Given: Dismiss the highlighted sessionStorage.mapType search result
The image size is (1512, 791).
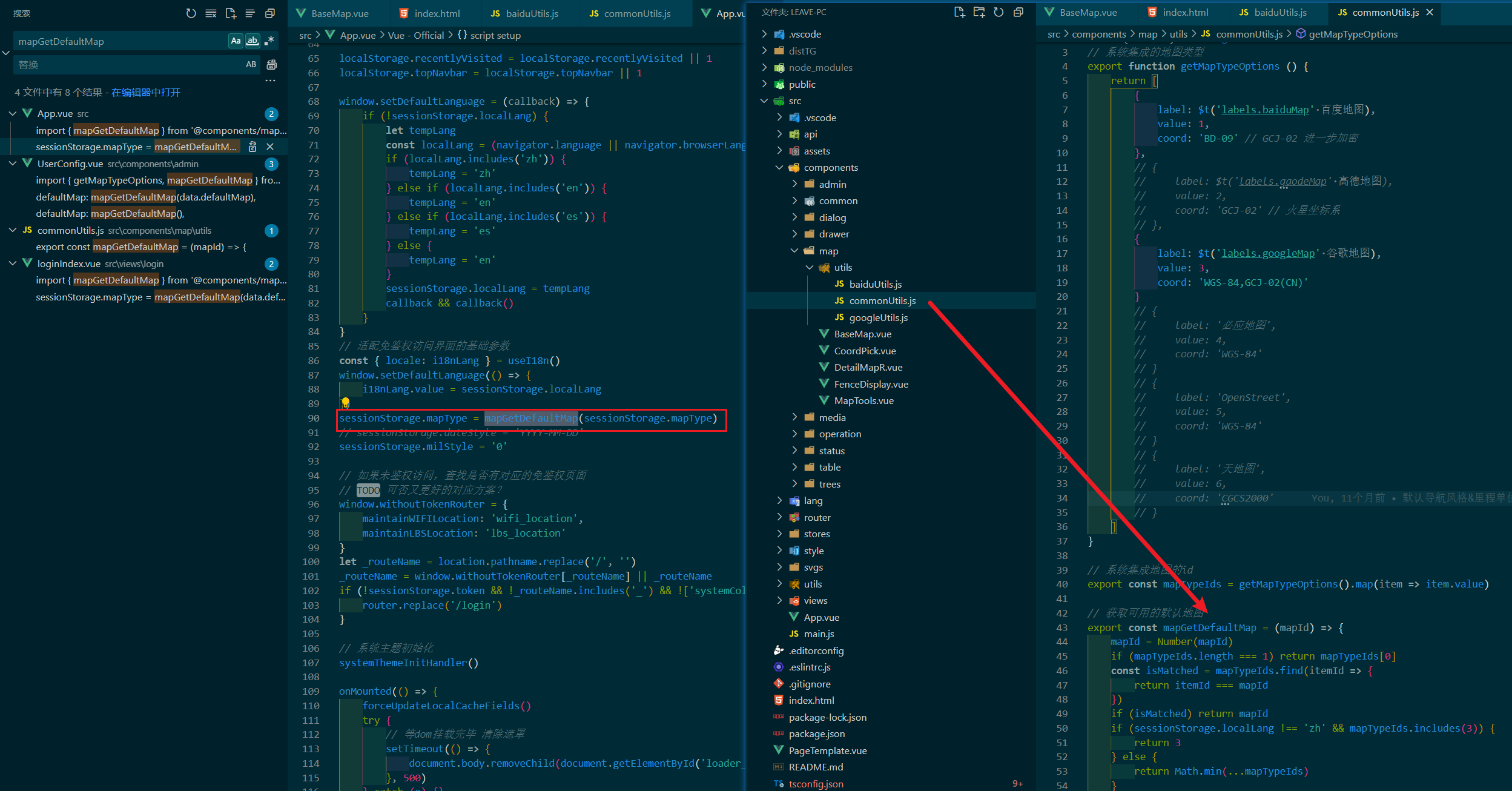Looking at the screenshot, I should 270,147.
